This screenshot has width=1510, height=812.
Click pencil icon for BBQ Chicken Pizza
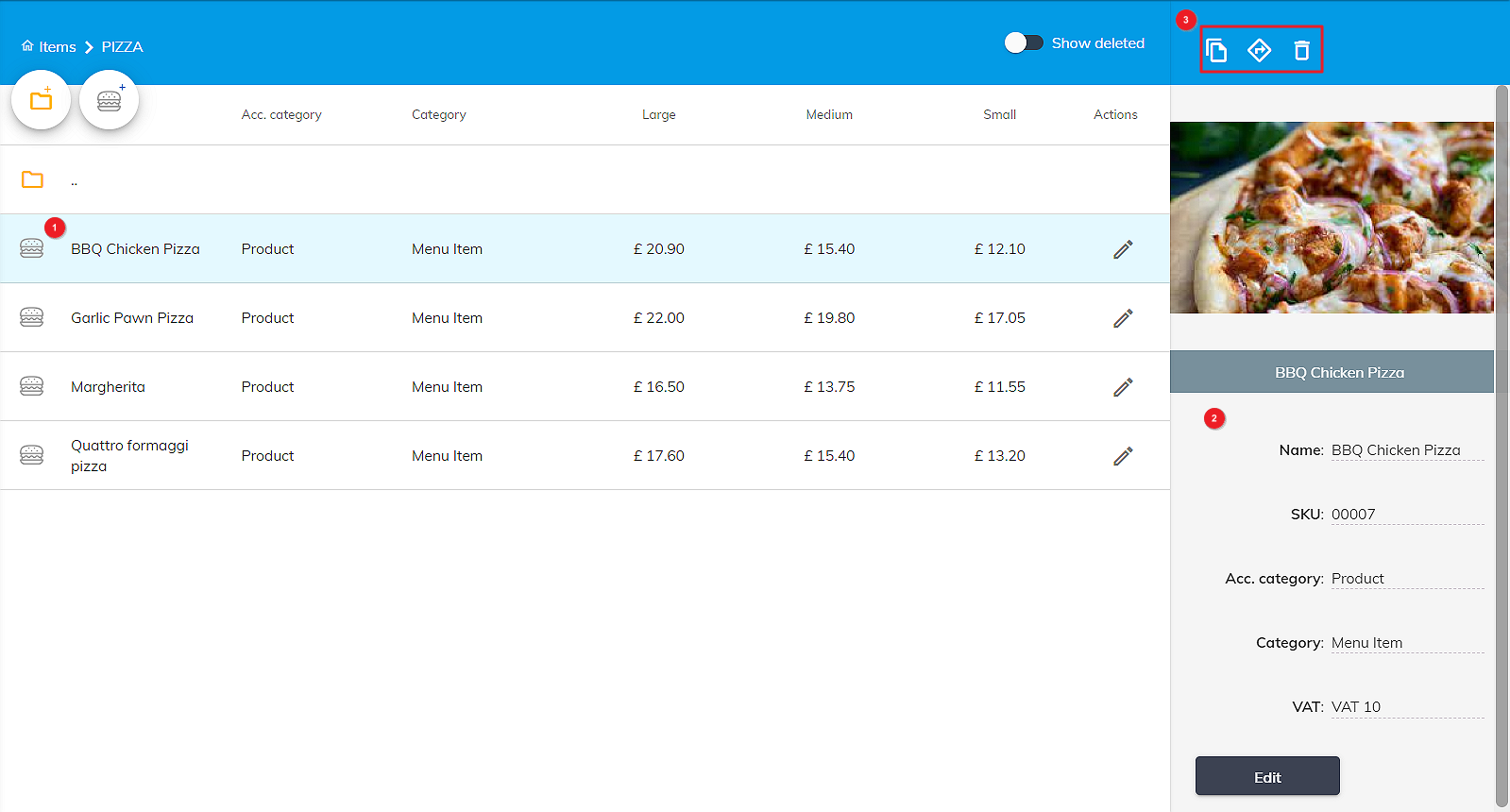[x=1122, y=249]
